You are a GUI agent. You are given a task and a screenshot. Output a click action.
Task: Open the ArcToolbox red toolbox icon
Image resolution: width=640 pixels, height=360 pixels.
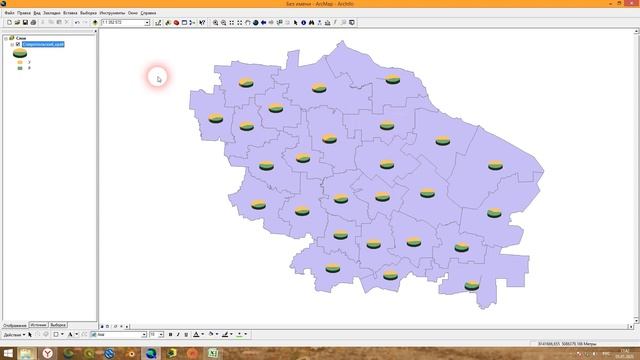[176, 23]
